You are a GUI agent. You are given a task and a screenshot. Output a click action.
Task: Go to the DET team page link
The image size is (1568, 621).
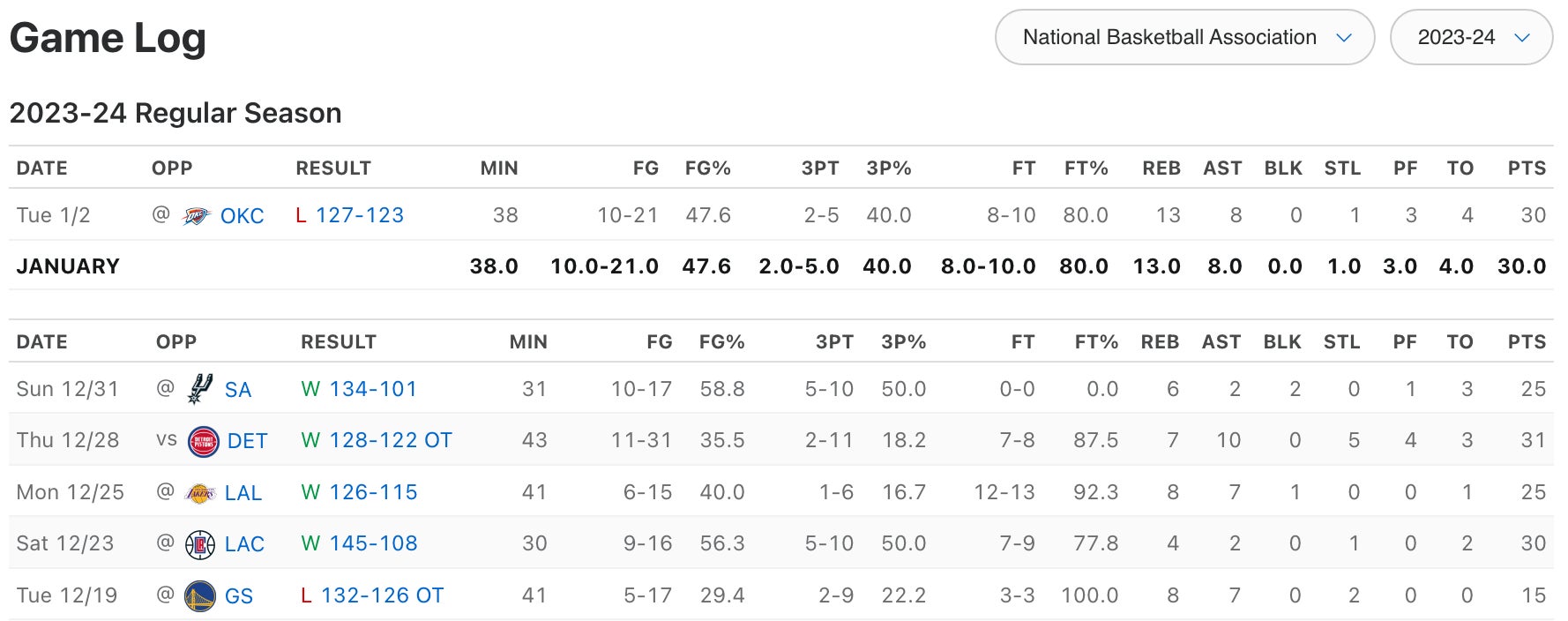247,441
